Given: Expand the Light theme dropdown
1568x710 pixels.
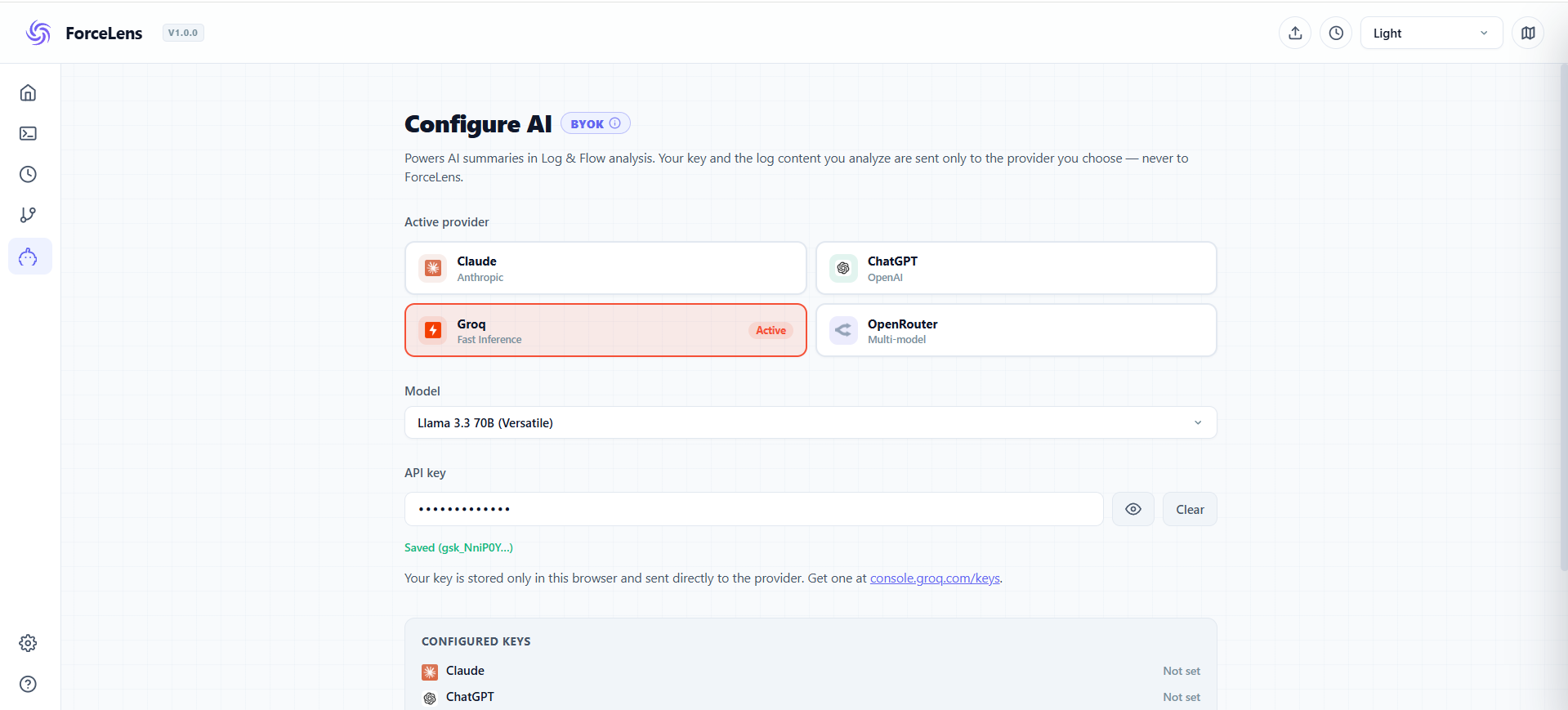Looking at the screenshot, I should pos(1432,33).
